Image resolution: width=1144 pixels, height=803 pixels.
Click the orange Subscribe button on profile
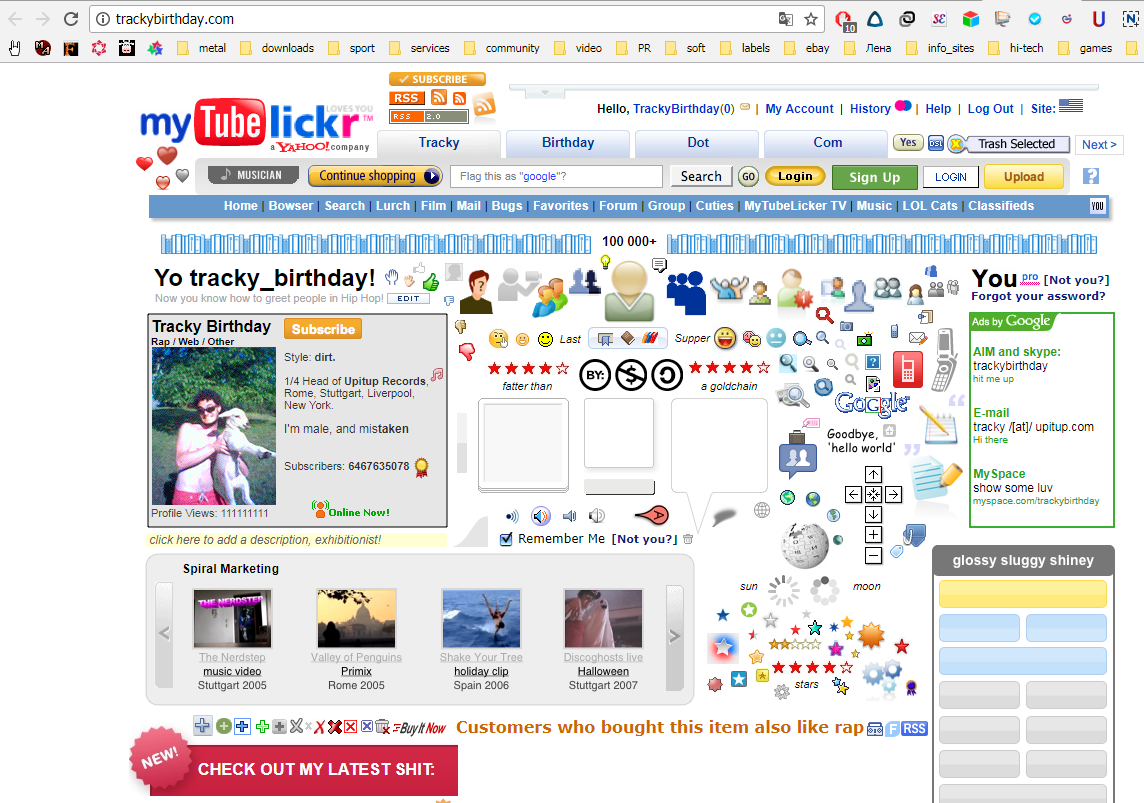(323, 329)
